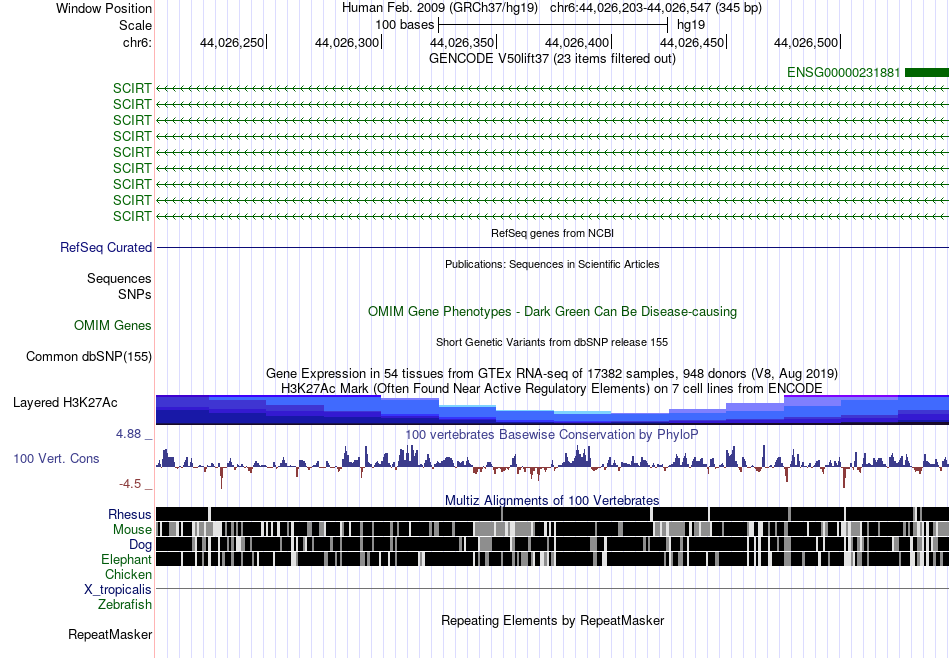Screen dimensions: 950x658
Task: Click the Sequences track label
Action: pos(119,279)
